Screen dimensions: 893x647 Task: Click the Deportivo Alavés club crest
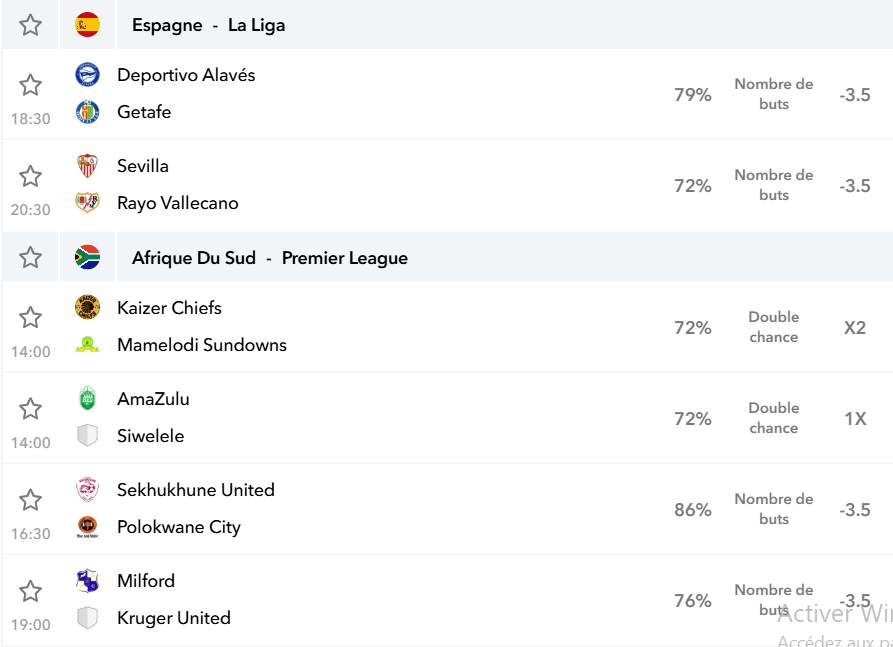[x=87, y=75]
